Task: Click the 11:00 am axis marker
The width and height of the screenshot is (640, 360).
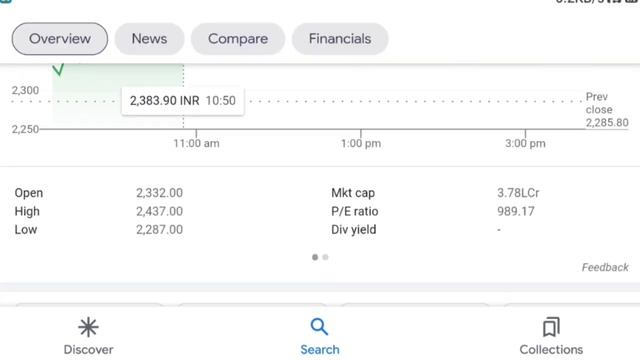Action: coord(196,143)
